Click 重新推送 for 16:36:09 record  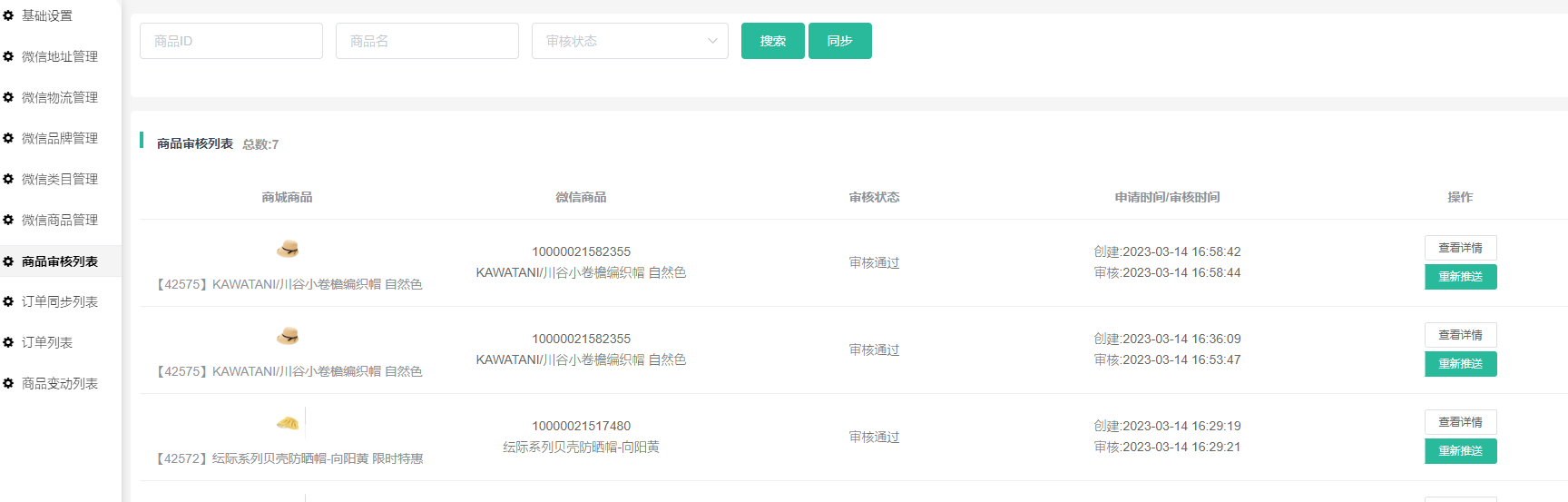click(1460, 364)
